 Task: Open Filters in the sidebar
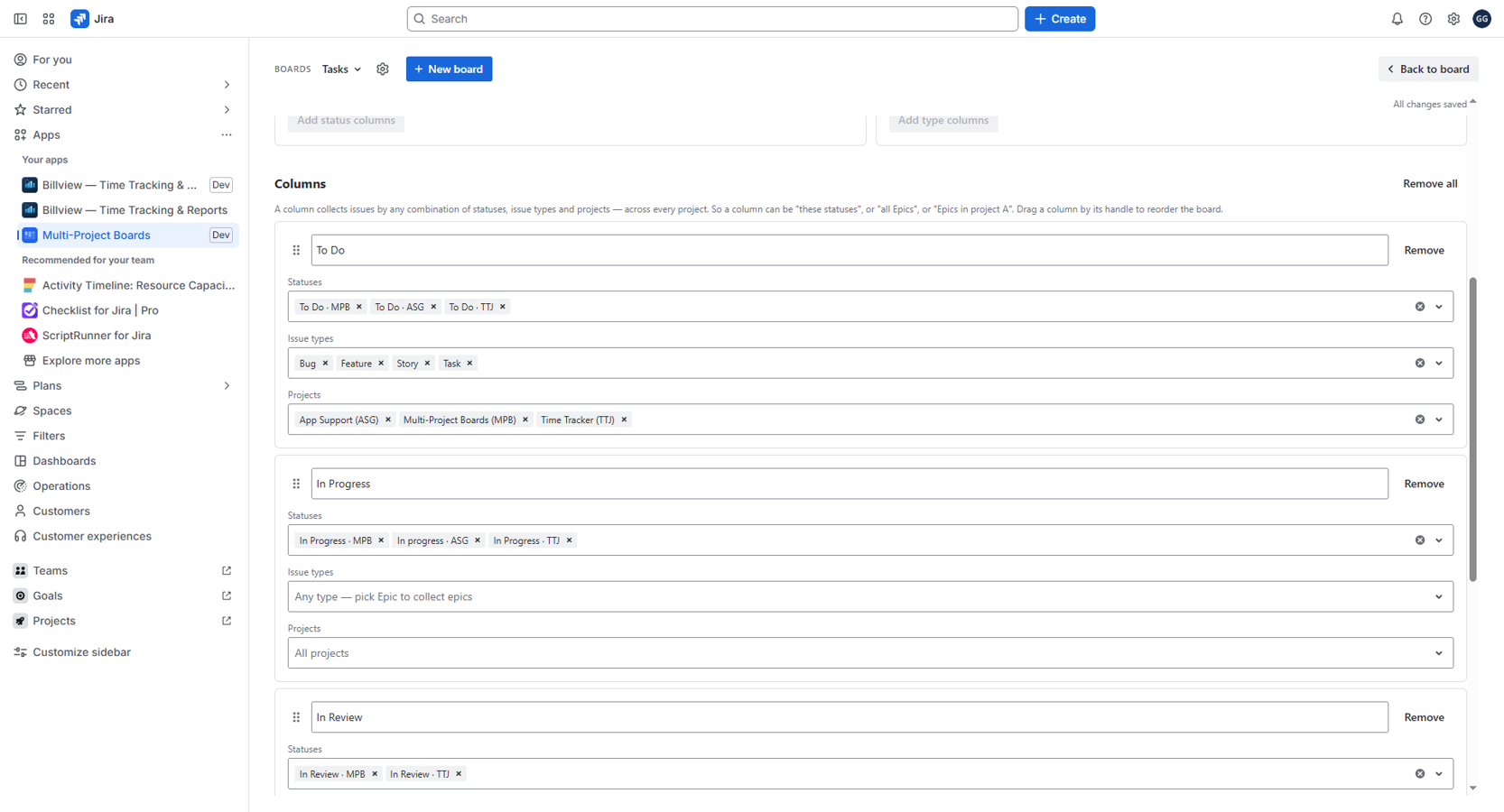coord(125,436)
